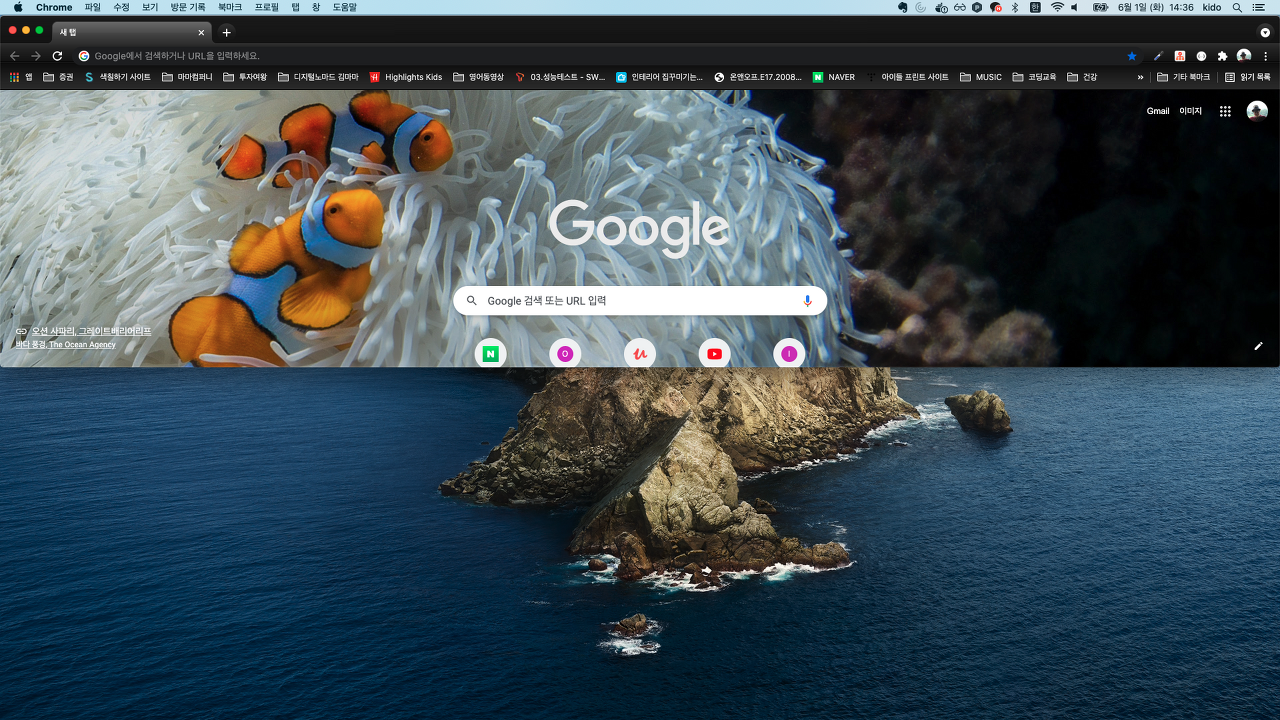Reload the page with the refresh icon
1280x720 pixels.
tap(57, 56)
